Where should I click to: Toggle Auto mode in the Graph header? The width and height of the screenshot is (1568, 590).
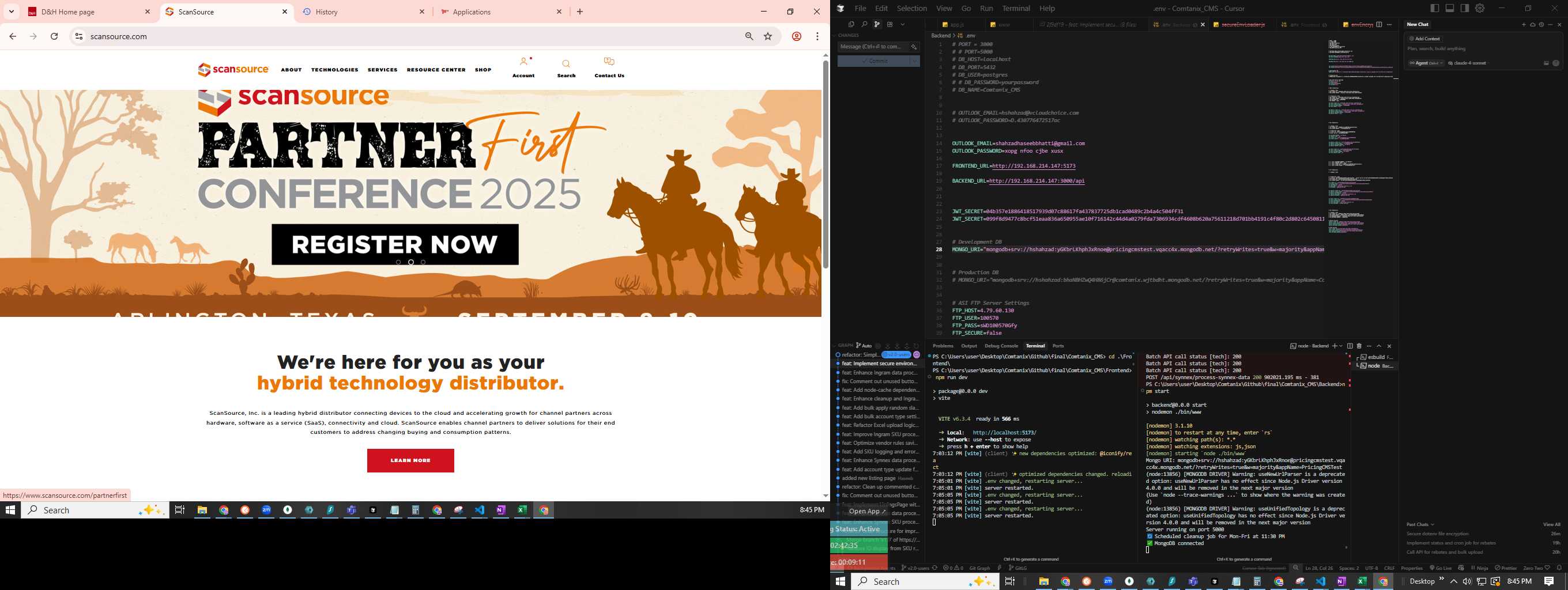(x=864, y=346)
